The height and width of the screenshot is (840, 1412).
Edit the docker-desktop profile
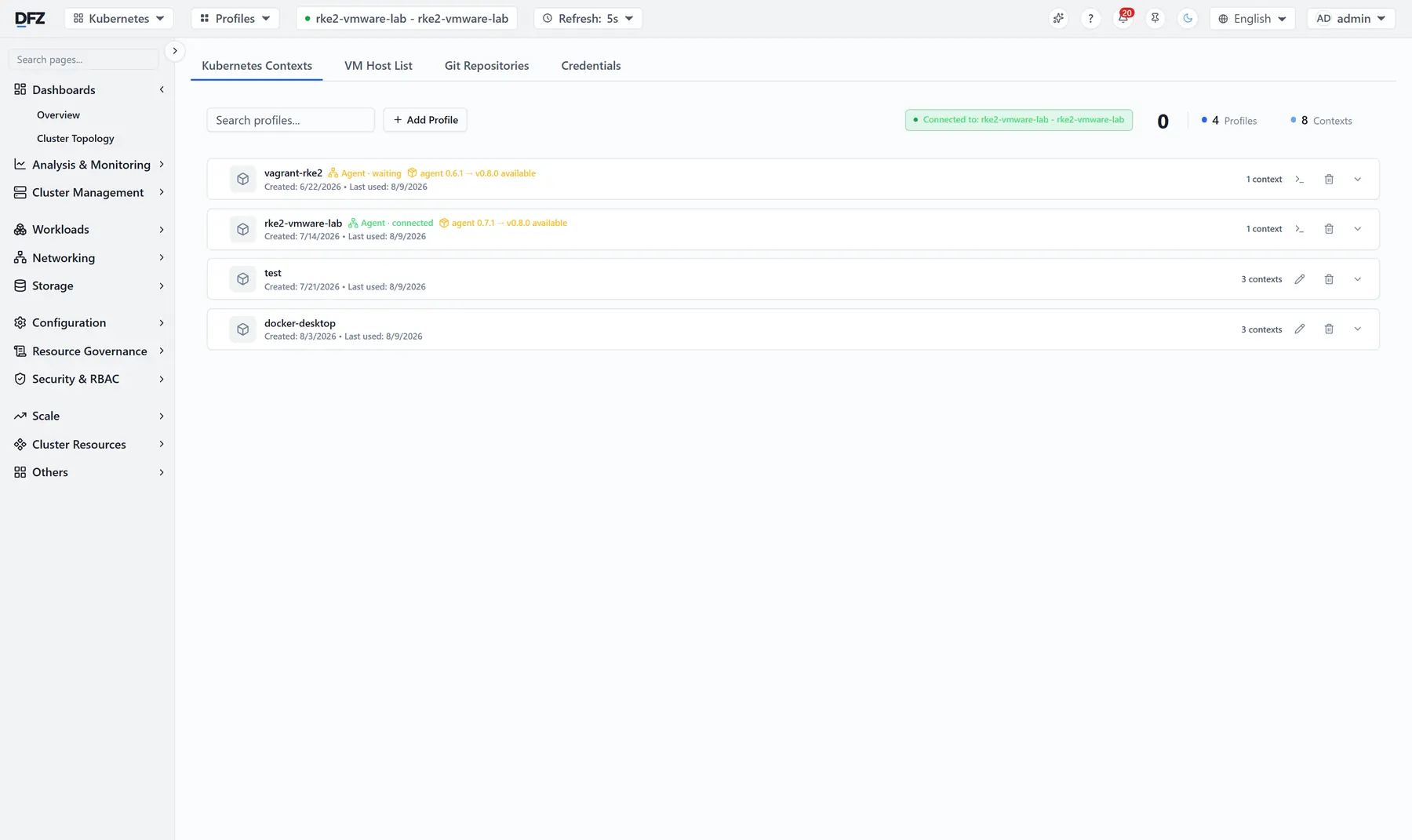click(x=1299, y=329)
